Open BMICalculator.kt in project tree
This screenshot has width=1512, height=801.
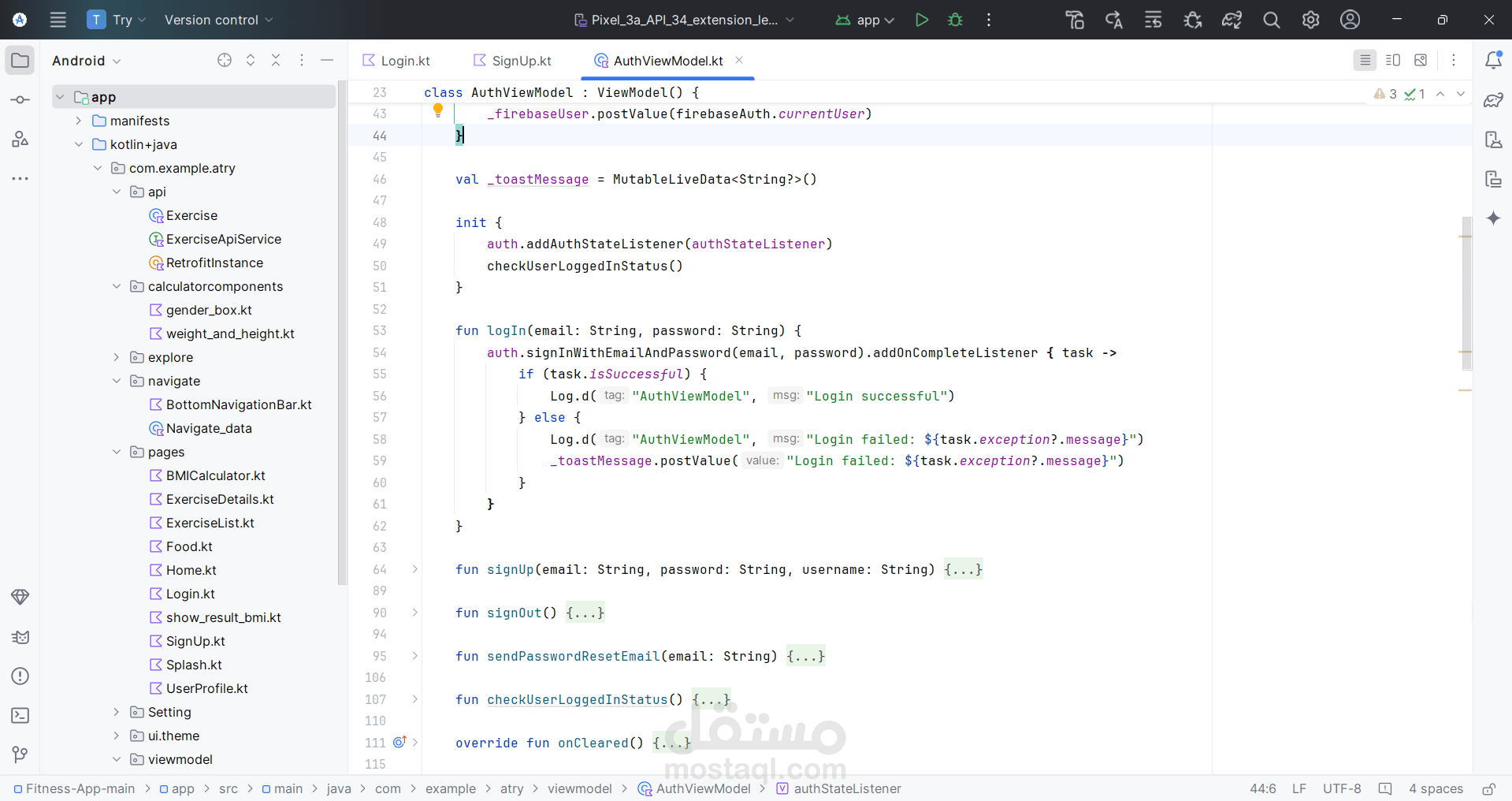(x=207, y=475)
